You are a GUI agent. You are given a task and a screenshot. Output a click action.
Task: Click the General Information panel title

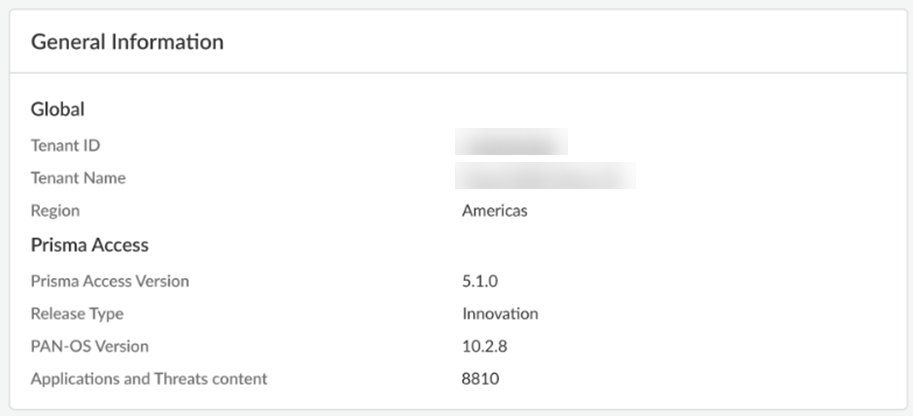click(x=127, y=42)
